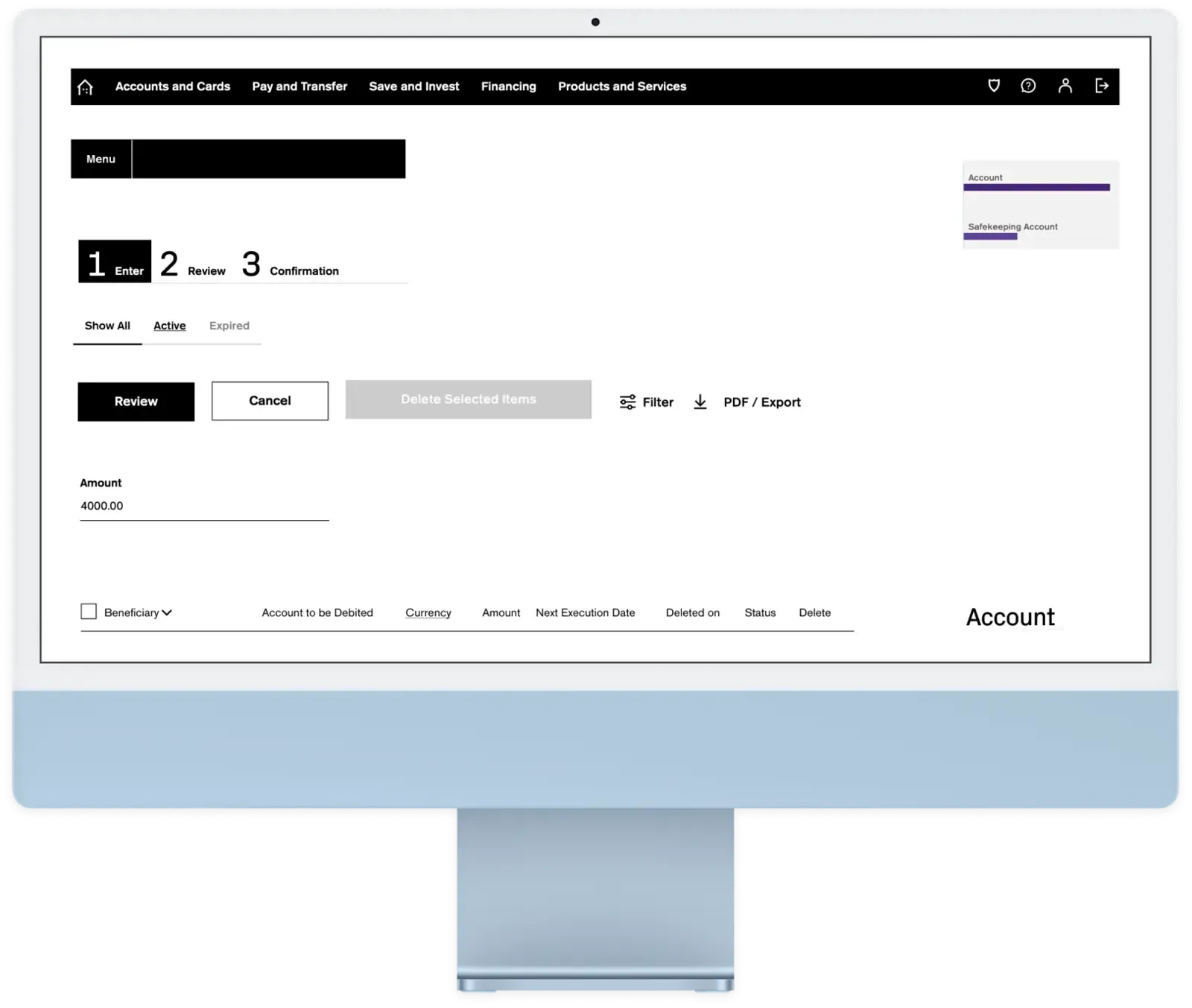Open the Menu button
The image size is (1192, 1008).
(x=101, y=159)
